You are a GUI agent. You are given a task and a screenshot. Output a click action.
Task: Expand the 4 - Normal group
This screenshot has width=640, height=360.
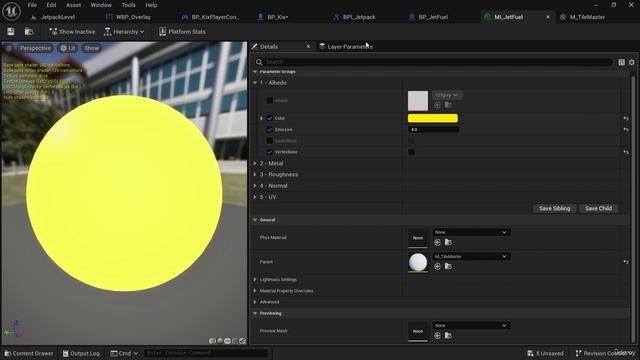(x=255, y=186)
